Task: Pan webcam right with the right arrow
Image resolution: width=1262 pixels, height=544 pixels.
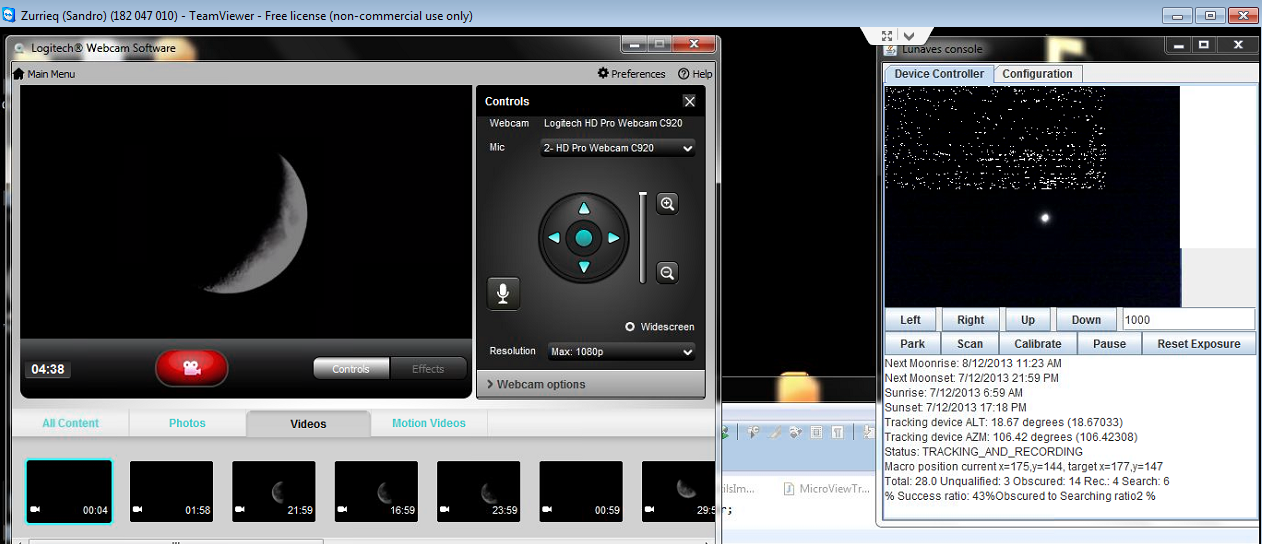Action: (x=614, y=238)
